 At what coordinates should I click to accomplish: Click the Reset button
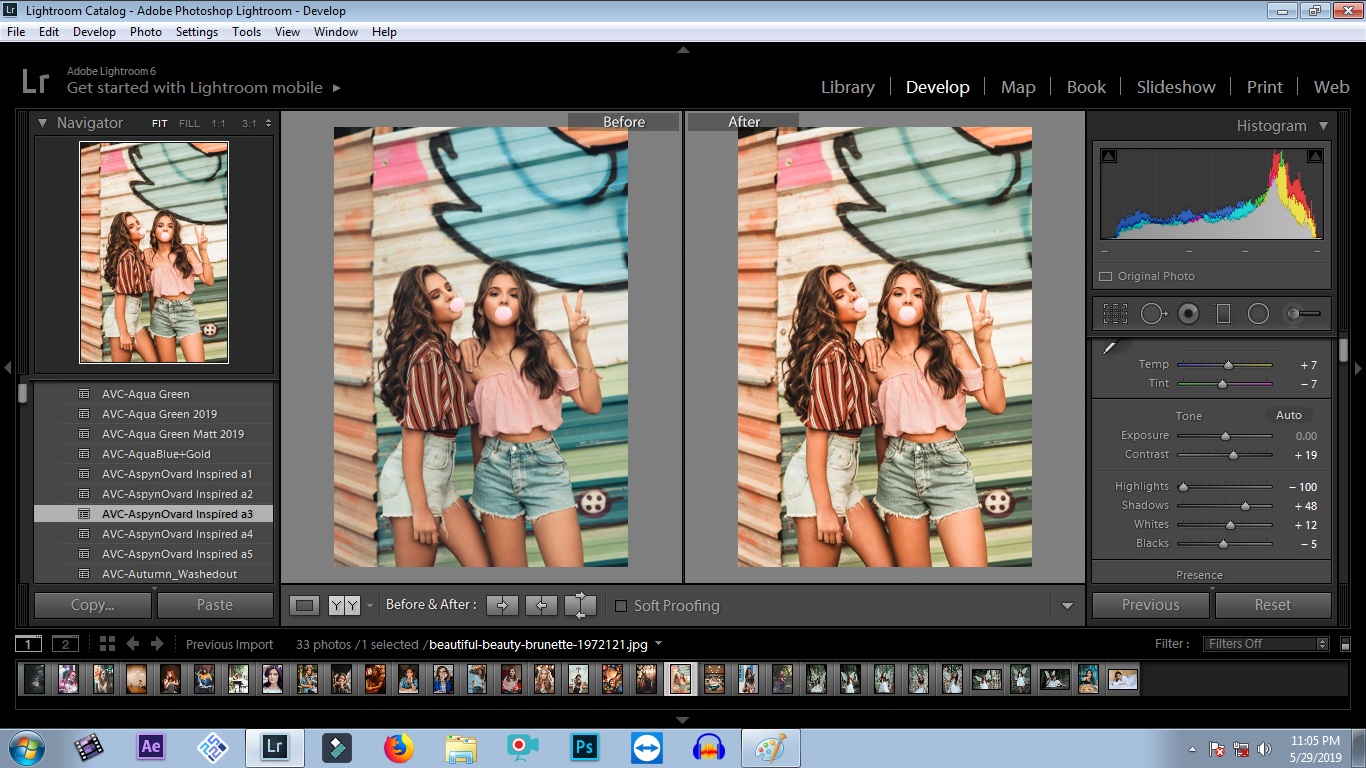[x=1272, y=605]
